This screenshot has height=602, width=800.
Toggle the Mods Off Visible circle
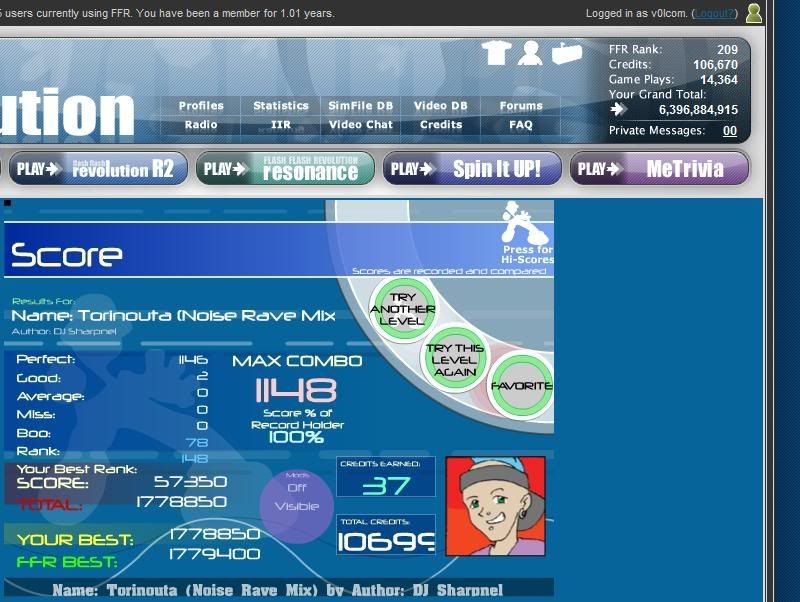click(x=297, y=506)
